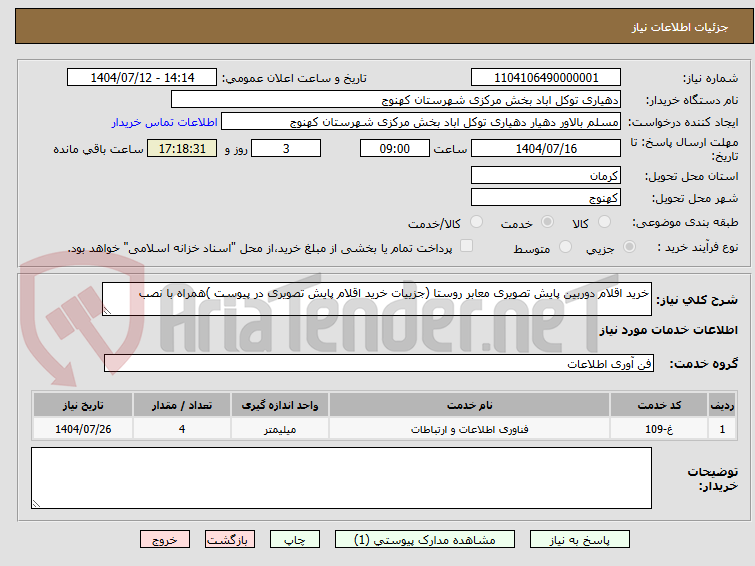Click the announcement date field 1404/07/12 - 14:14
This screenshot has height=566, width=755.
[142, 78]
